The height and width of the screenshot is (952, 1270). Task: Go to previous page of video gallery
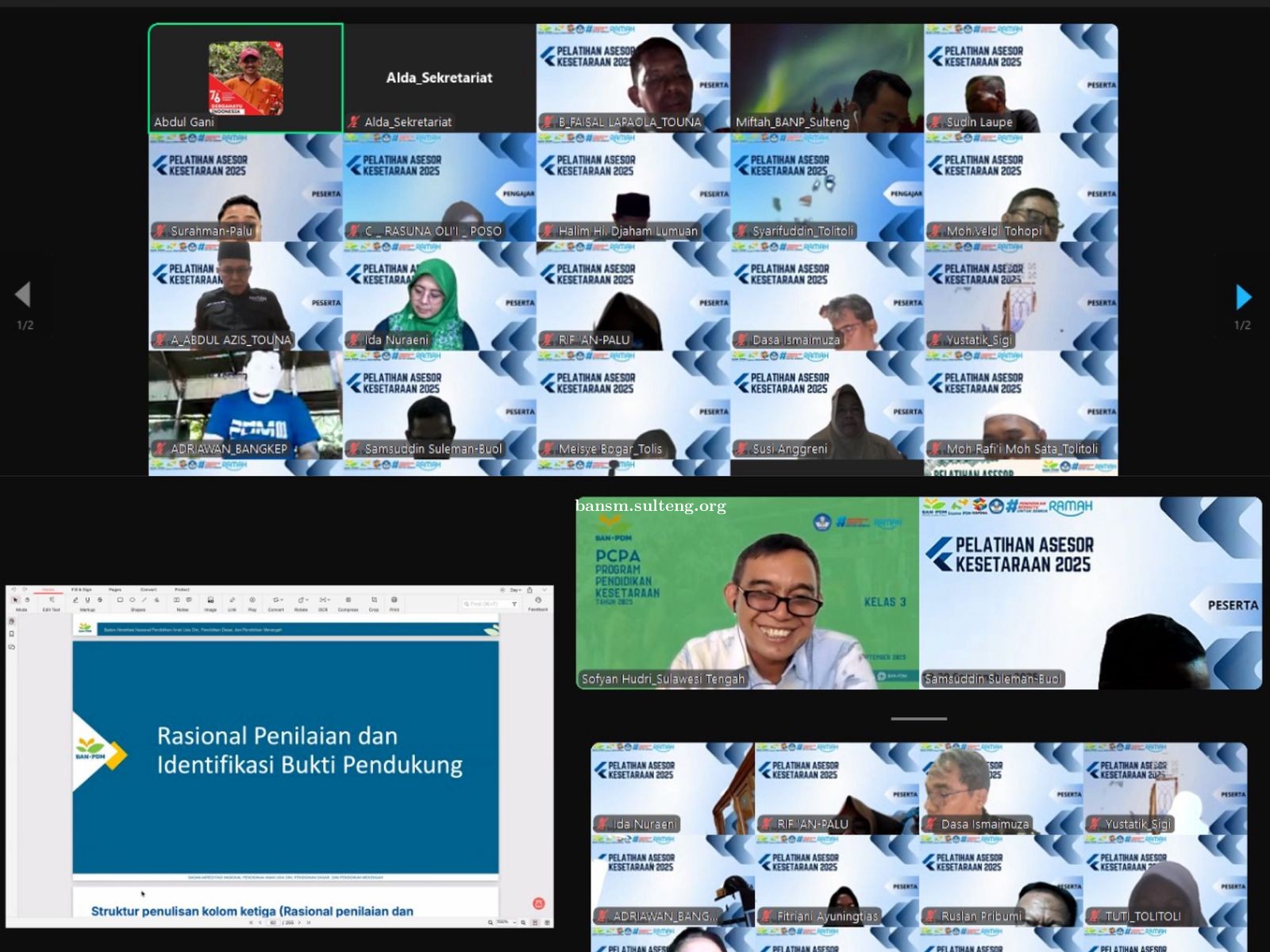coord(23,294)
